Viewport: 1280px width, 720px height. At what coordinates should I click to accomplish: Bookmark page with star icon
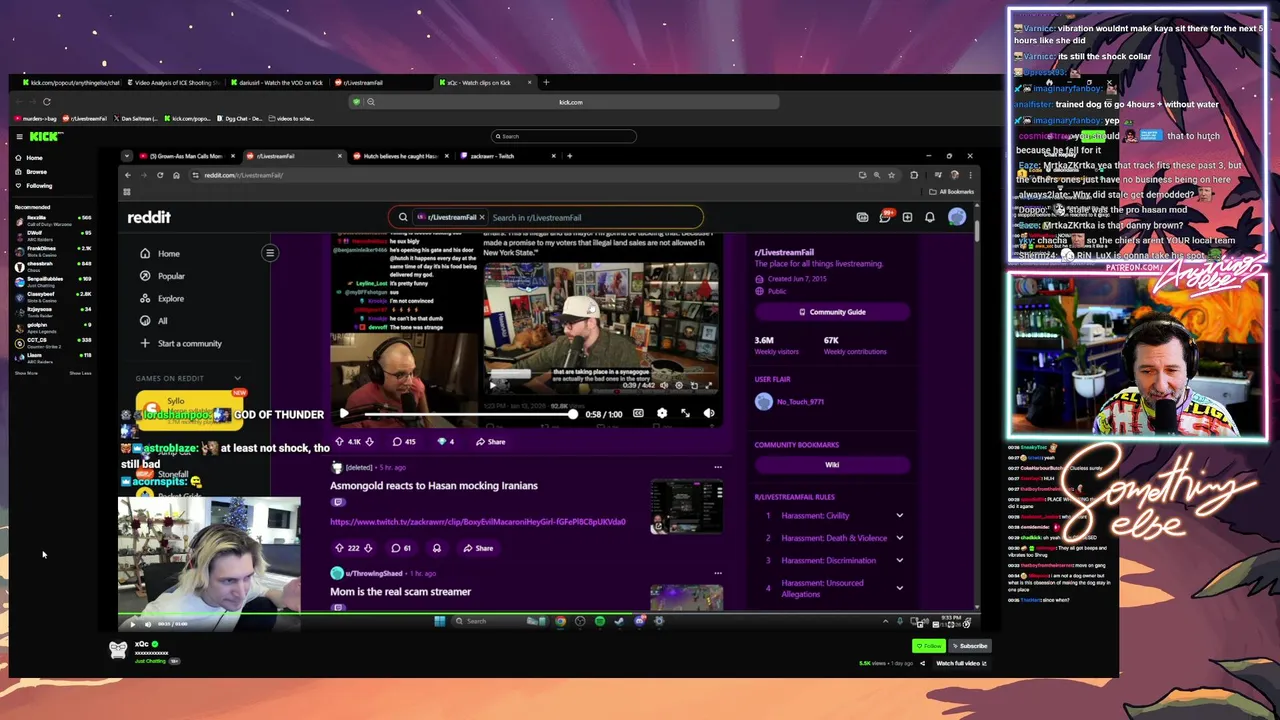coord(891,175)
